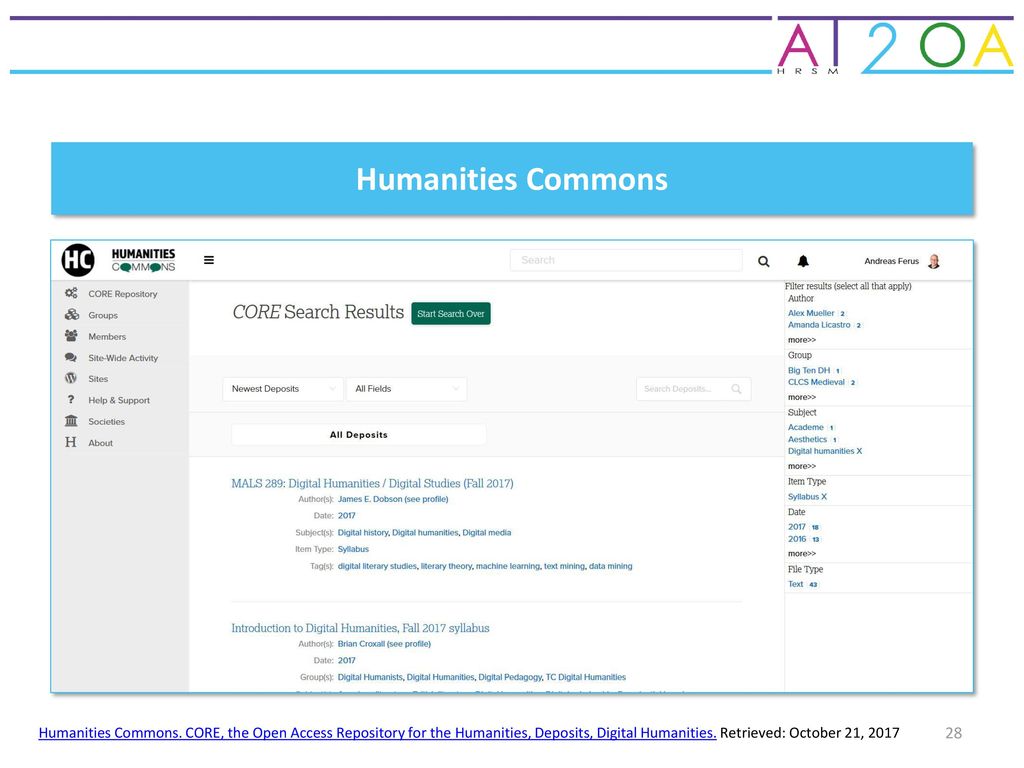Remove Syllabus item type filter
Image resolution: width=1024 pixels, height=768 pixels.
click(807, 497)
